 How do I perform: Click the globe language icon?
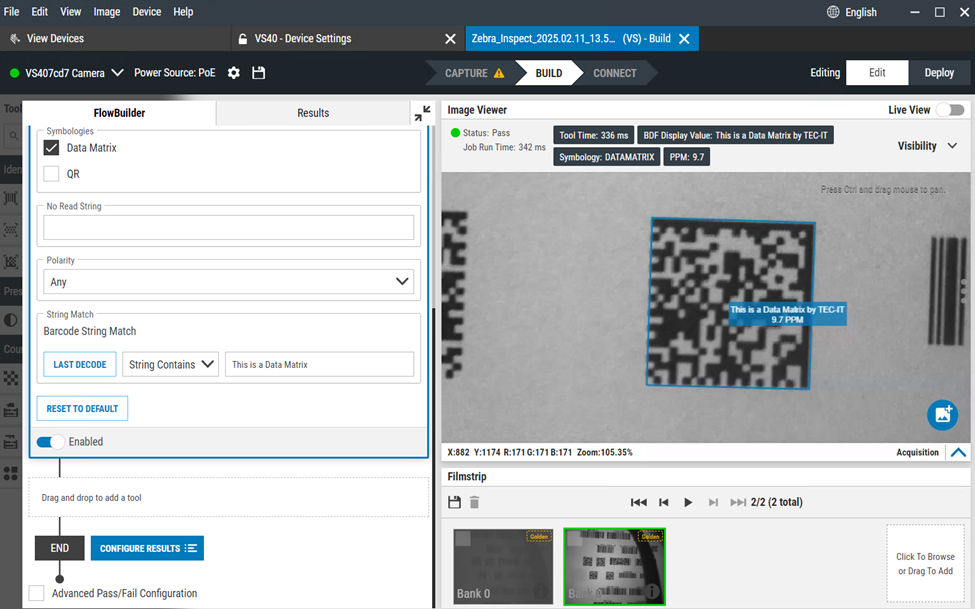[x=833, y=12]
